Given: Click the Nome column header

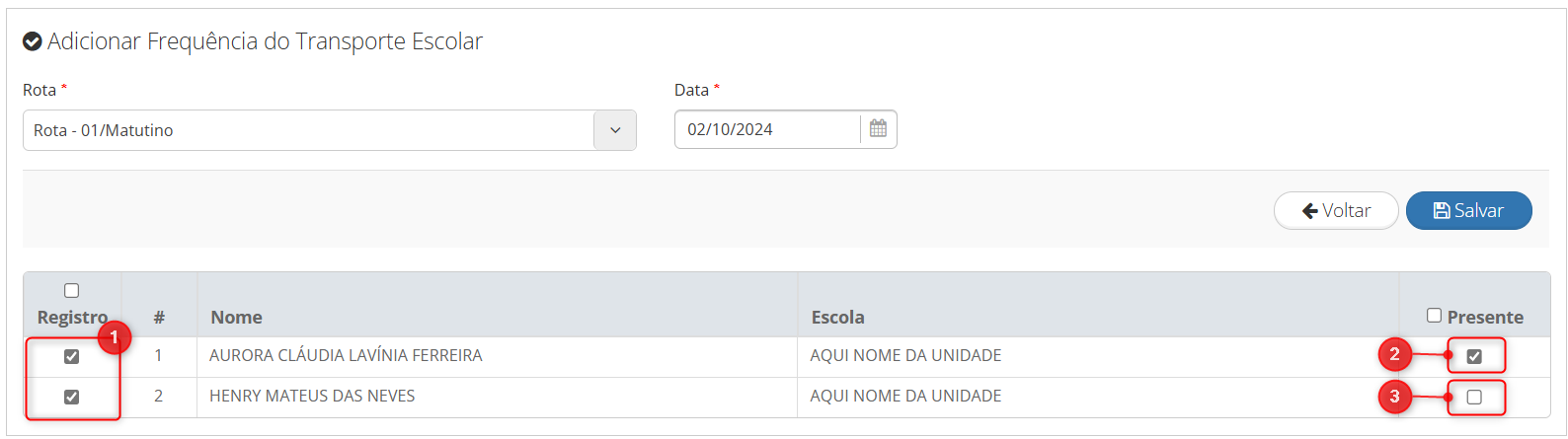Looking at the screenshot, I should tap(237, 317).
